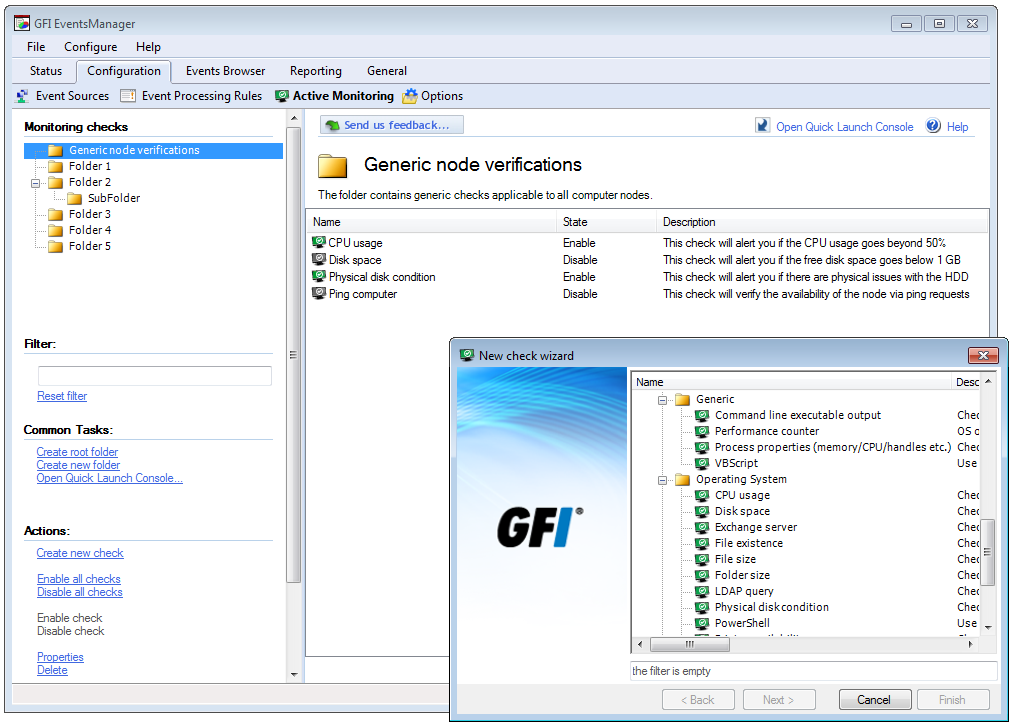Click the wizard list horizontal scrollbar thumb
The image size is (1014, 726).
(x=689, y=645)
